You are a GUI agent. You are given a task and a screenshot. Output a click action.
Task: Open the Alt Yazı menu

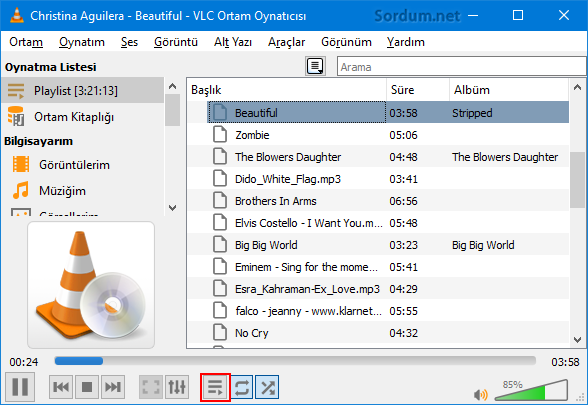point(233,42)
